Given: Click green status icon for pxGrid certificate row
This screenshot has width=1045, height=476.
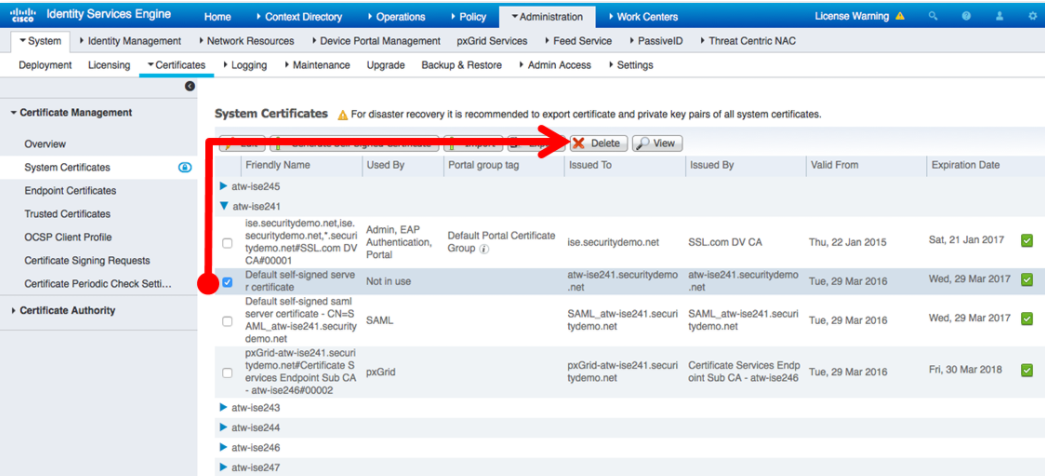Looking at the screenshot, I should click(1027, 370).
